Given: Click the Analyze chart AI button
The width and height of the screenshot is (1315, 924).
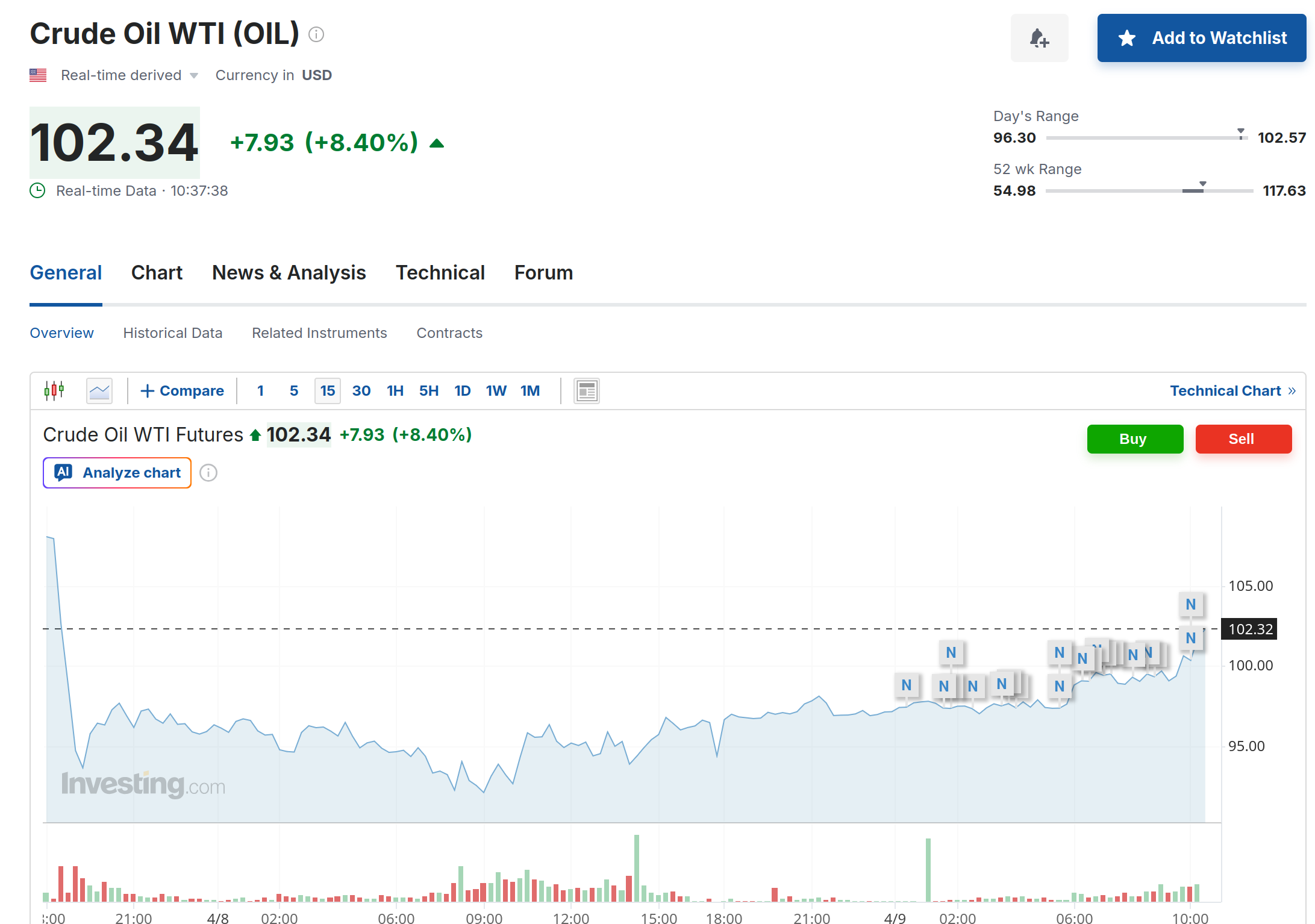Looking at the screenshot, I should (117, 473).
